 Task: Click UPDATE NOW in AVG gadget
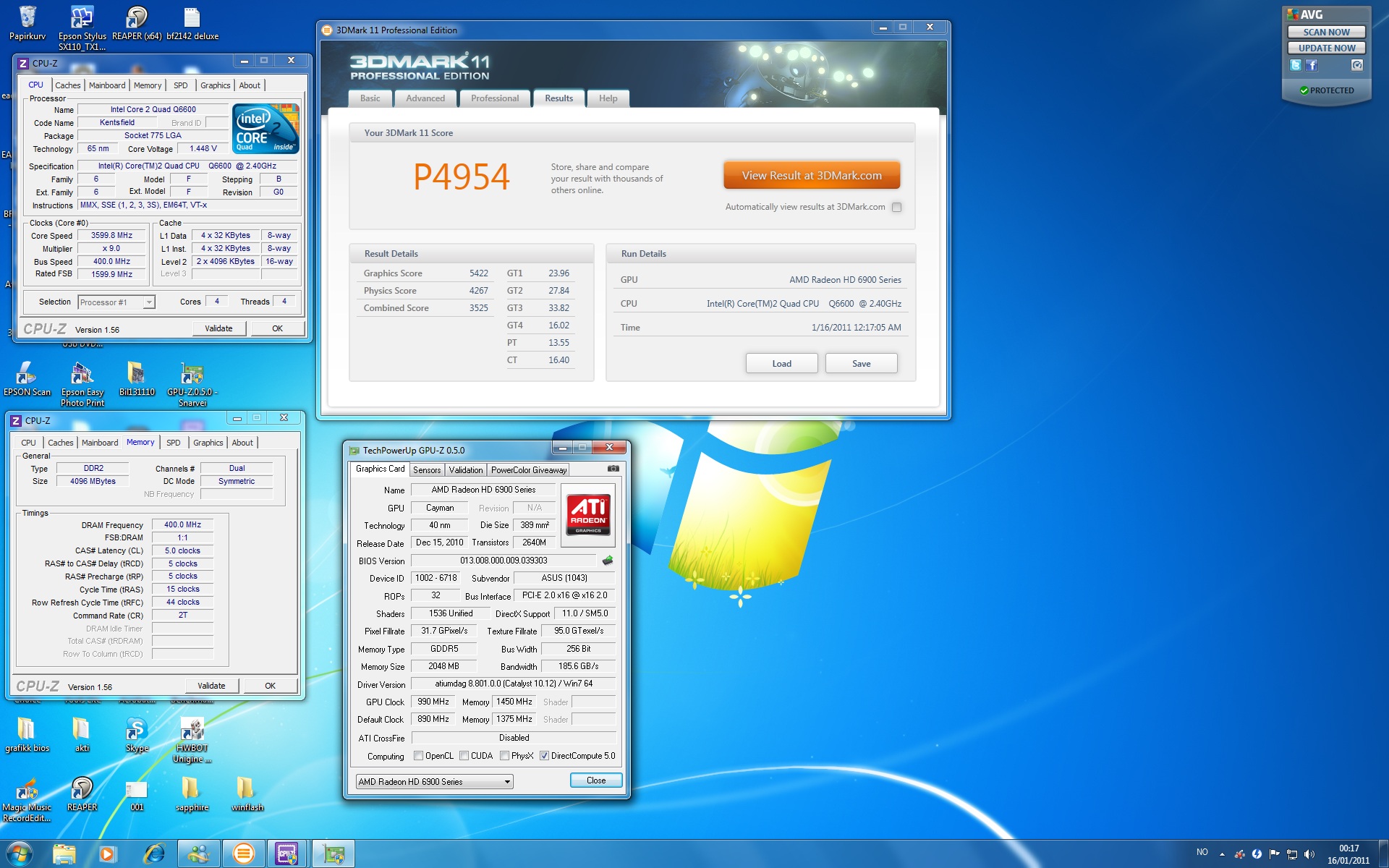(1326, 48)
